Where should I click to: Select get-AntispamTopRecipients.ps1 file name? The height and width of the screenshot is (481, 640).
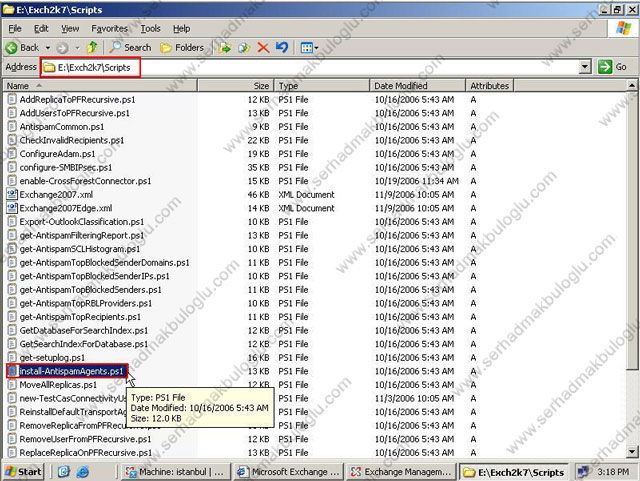pyautogui.click(x=80, y=316)
